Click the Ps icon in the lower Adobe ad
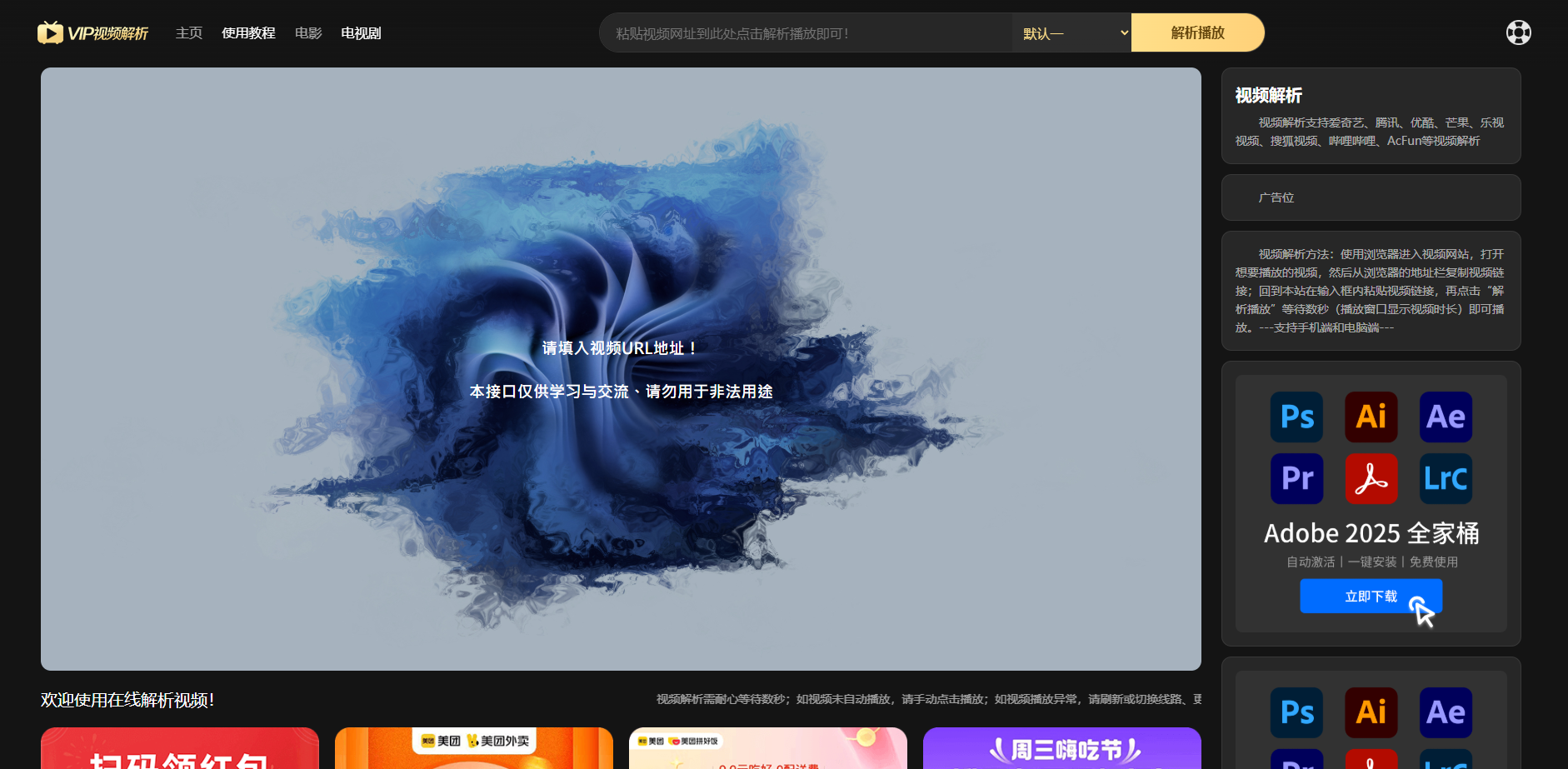This screenshot has width=1568, height=769. coord(1296,712)
